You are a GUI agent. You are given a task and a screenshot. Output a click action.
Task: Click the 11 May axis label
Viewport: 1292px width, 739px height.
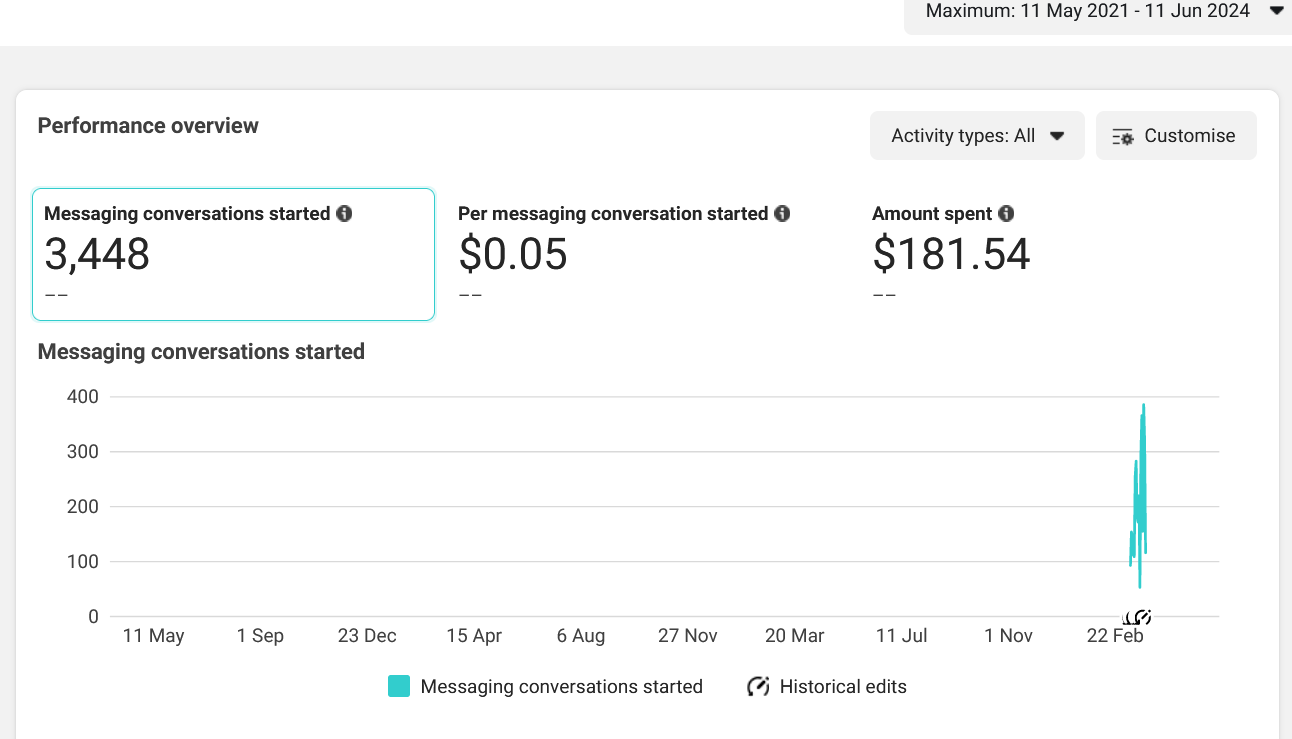coord(153,636)
